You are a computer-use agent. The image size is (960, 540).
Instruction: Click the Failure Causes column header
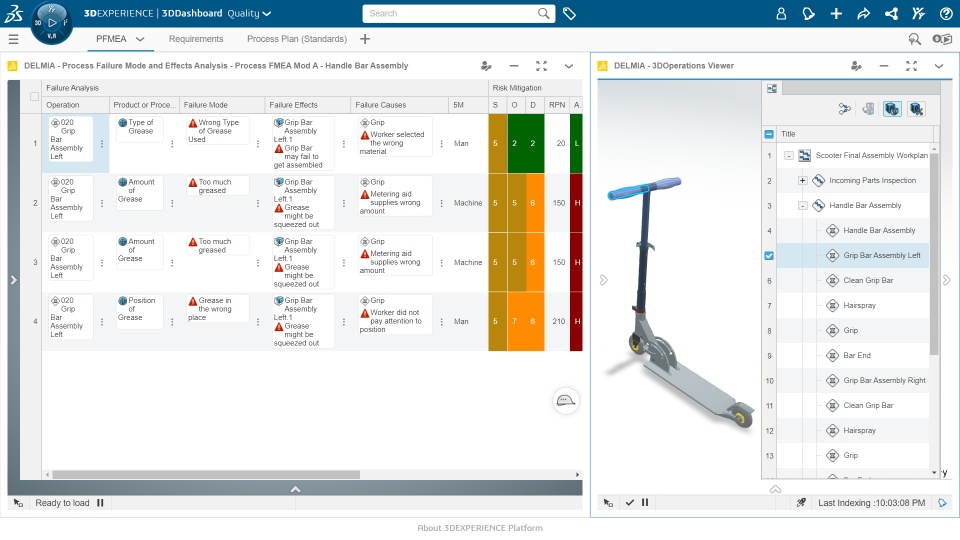pos(399,105)
